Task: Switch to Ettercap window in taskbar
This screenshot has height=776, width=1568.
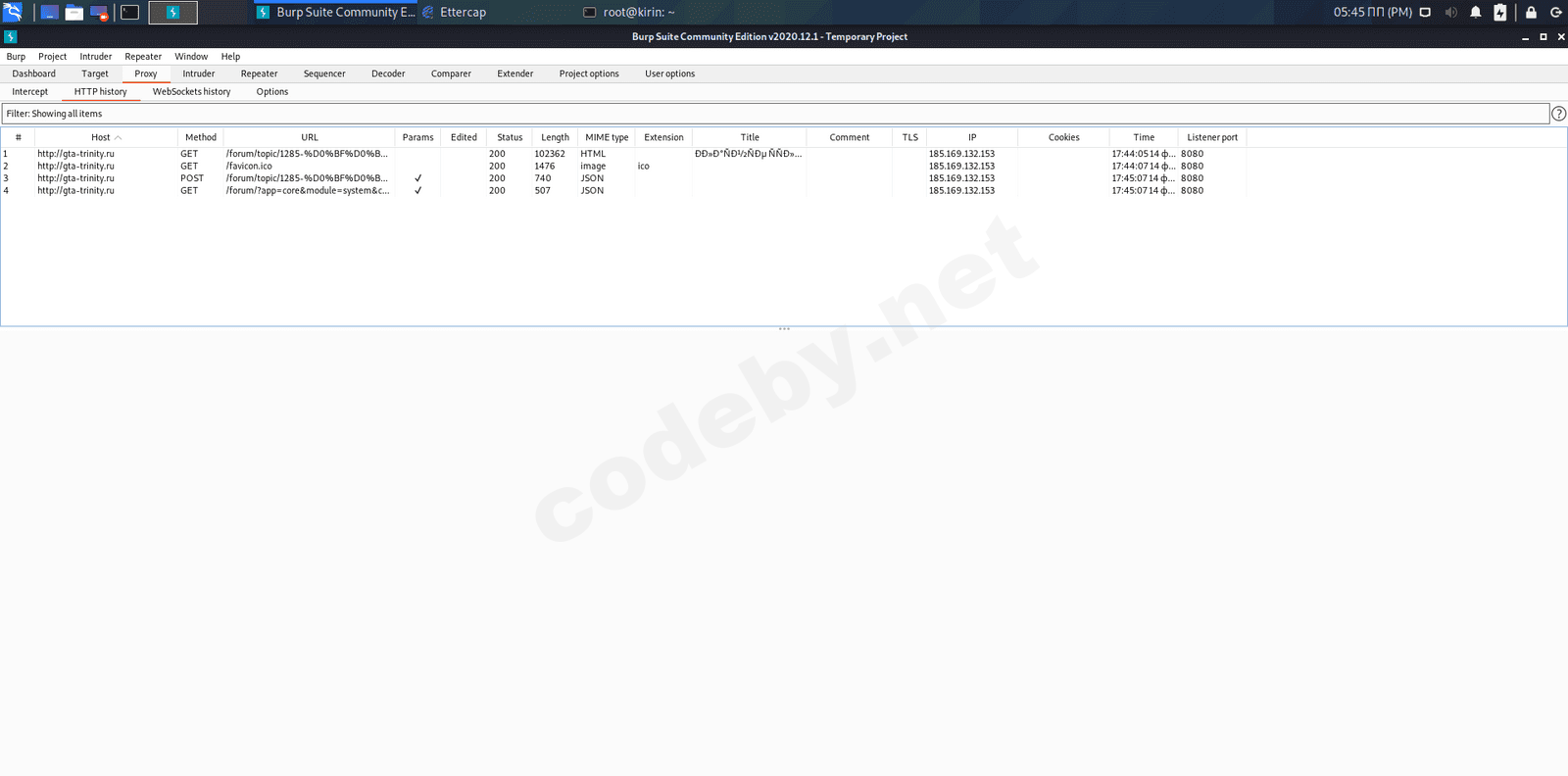Action: [454, 13]
